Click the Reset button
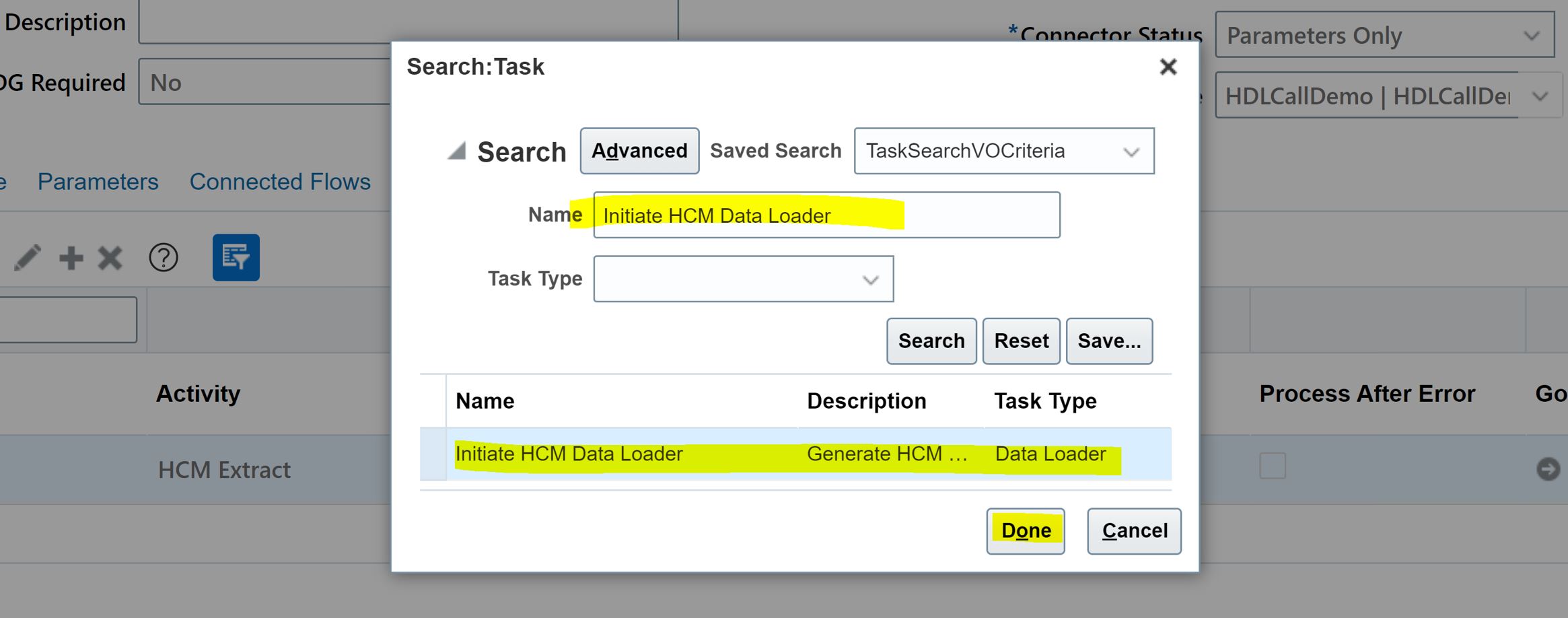Image resolution: width=1568 pixels, height=618 pixels. click(x=1021, y=341)
